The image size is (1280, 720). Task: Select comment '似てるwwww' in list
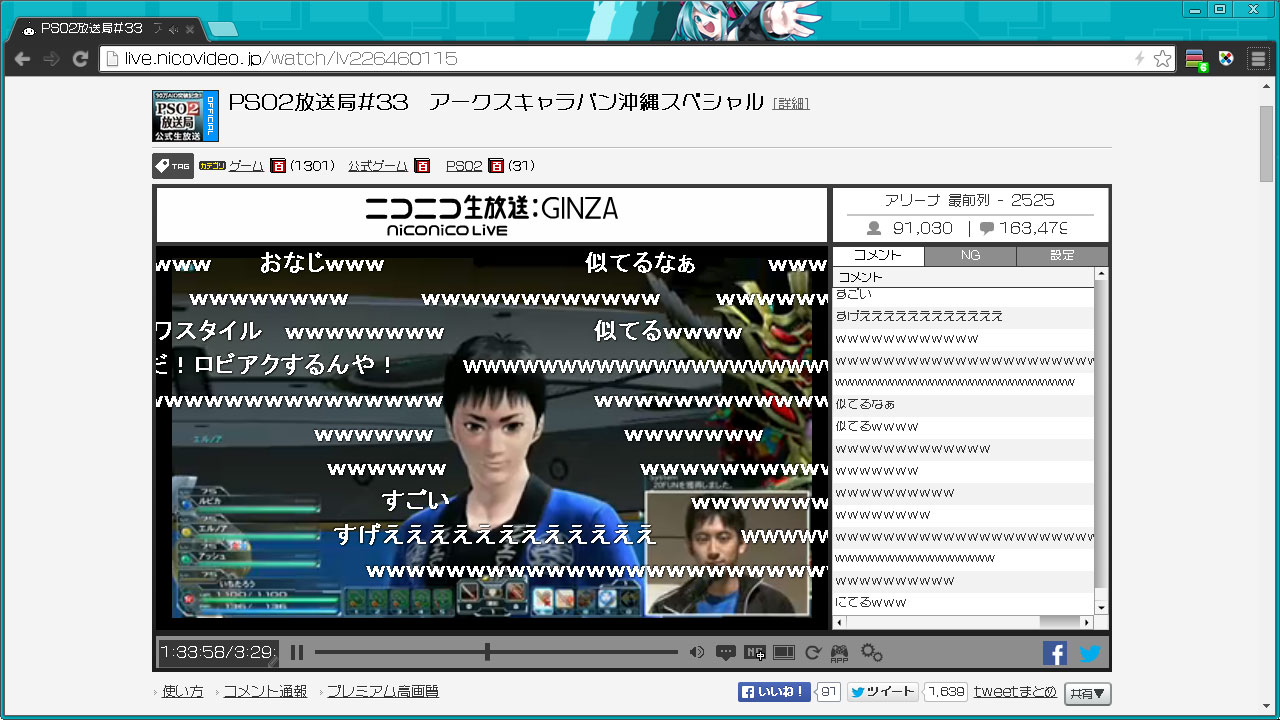[x=964, y=427]
